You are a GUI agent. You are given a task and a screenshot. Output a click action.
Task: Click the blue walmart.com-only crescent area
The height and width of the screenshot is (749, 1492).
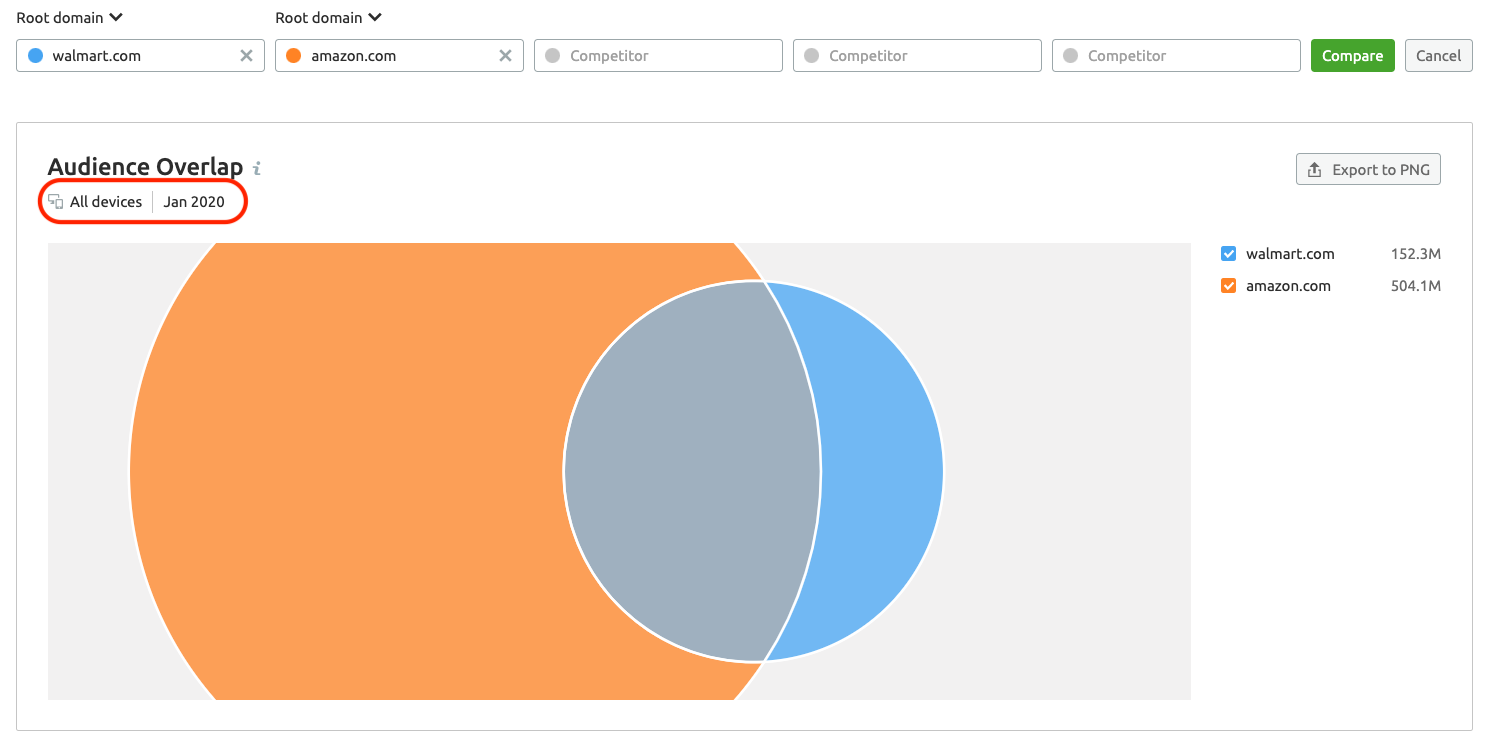880,470
